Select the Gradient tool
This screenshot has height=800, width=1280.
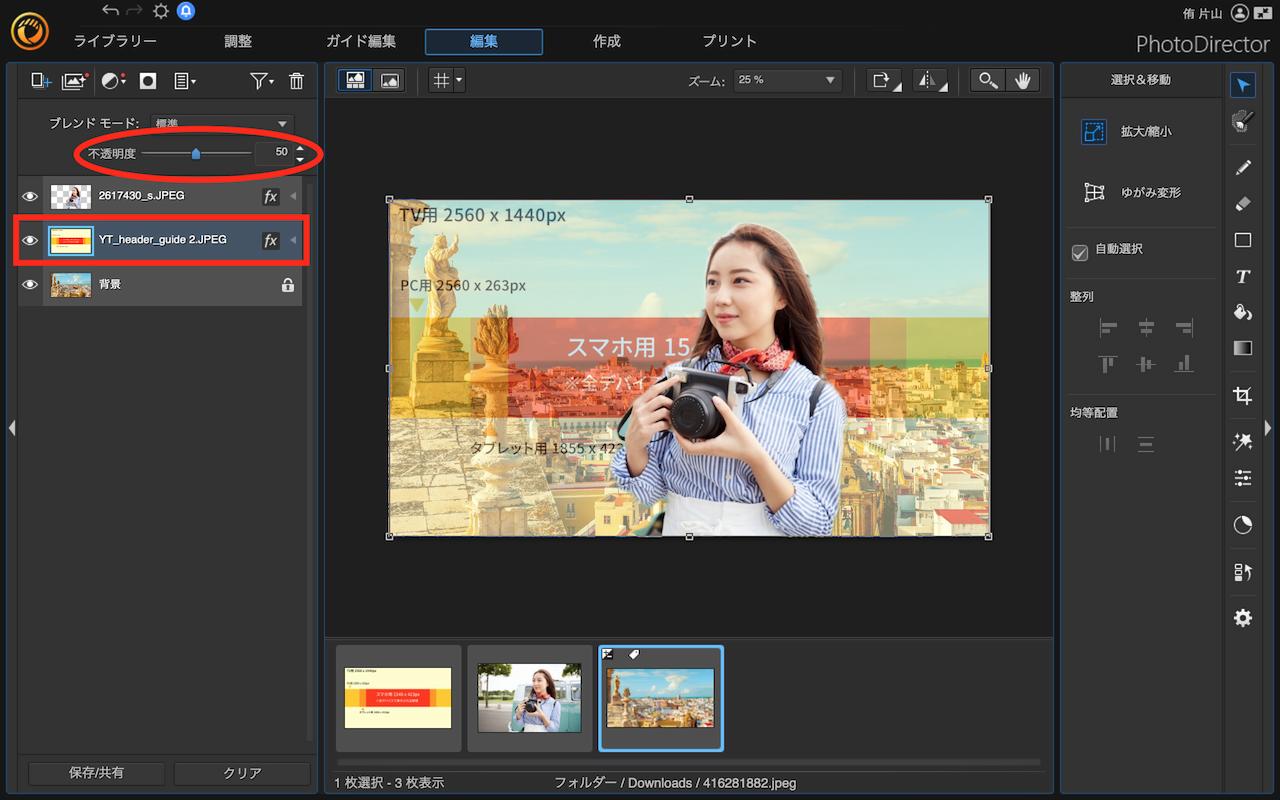pos(1243,349)
